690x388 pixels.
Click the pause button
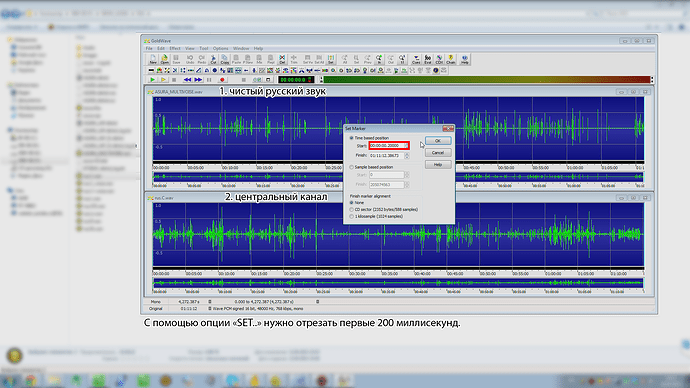[209, 80]
